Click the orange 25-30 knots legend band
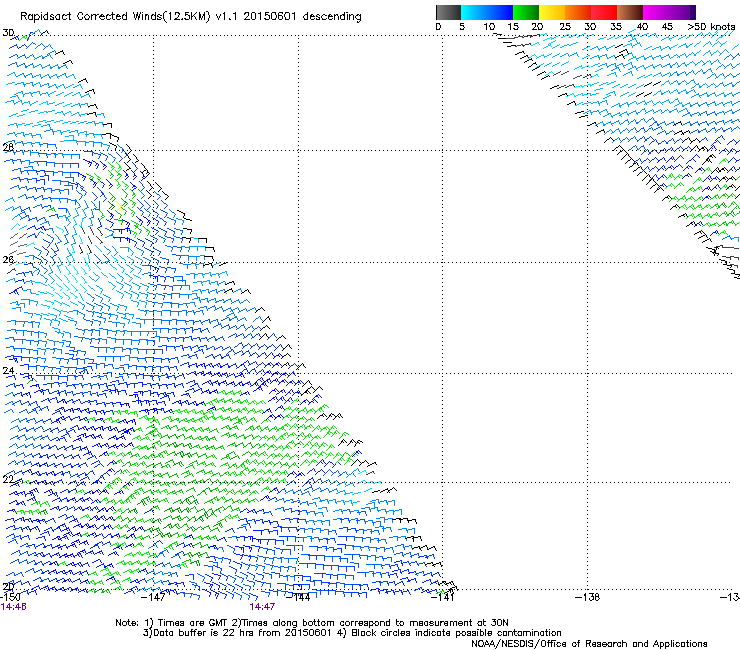The height and width of the screenshot is (650, 740). point(578,12)
